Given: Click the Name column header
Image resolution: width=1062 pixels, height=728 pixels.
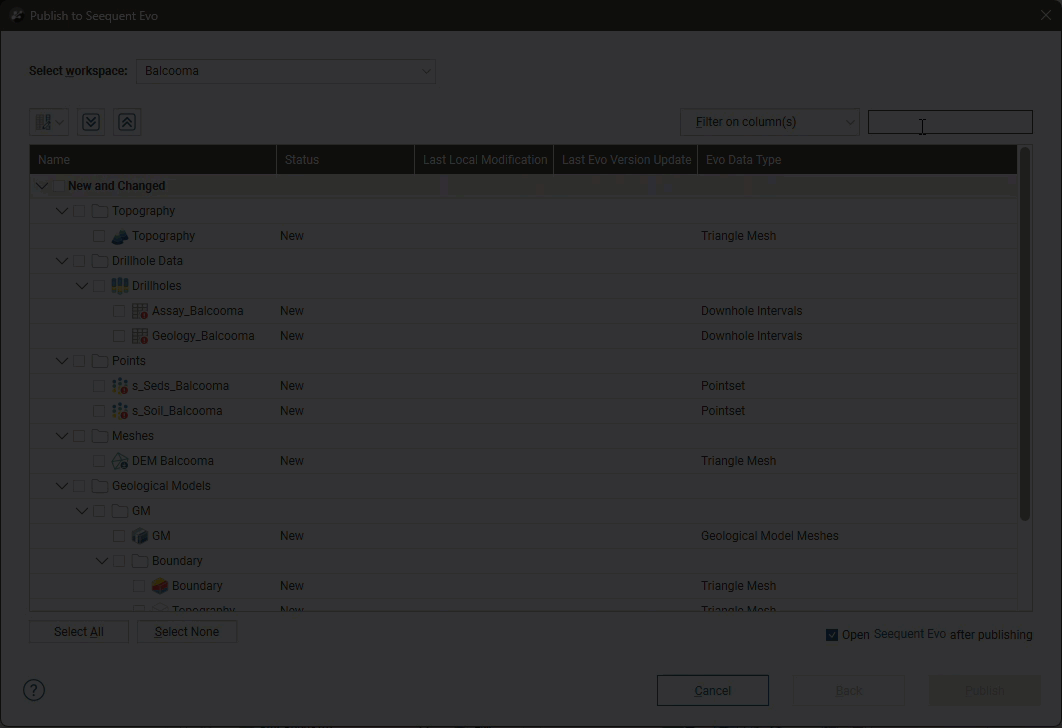Looking at the screenshot, I should click(153, 160).
